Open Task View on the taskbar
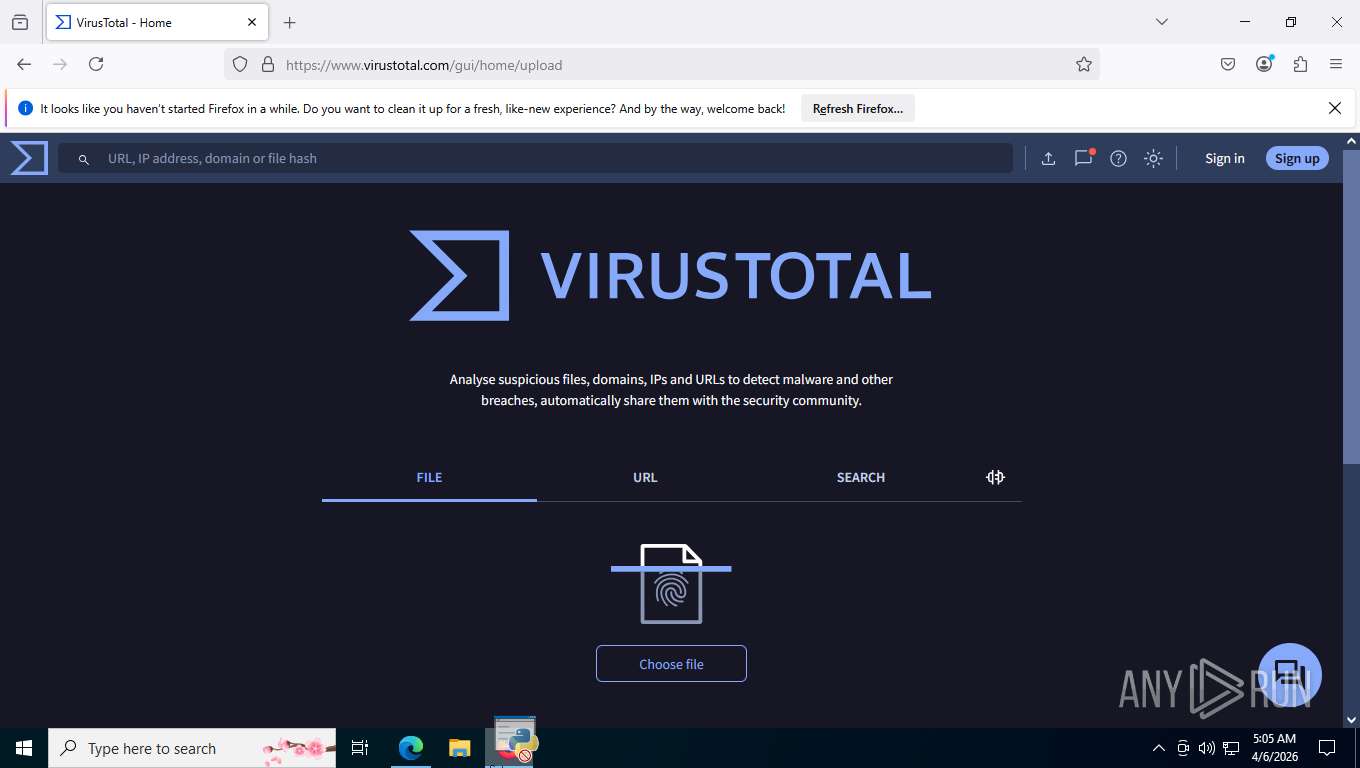1360x768 pixels. (360, 748)
